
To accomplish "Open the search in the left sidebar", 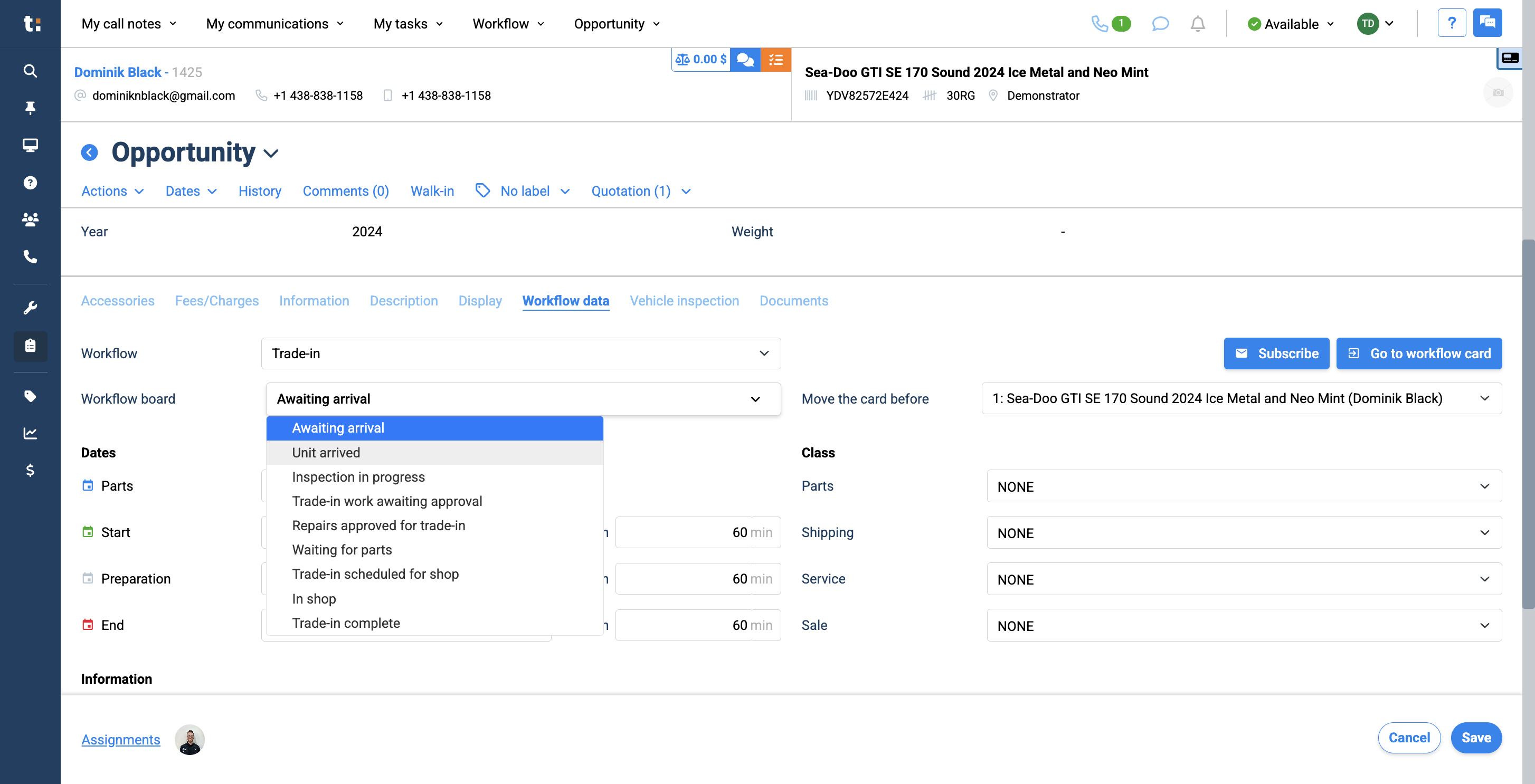I will coord(30,70).
